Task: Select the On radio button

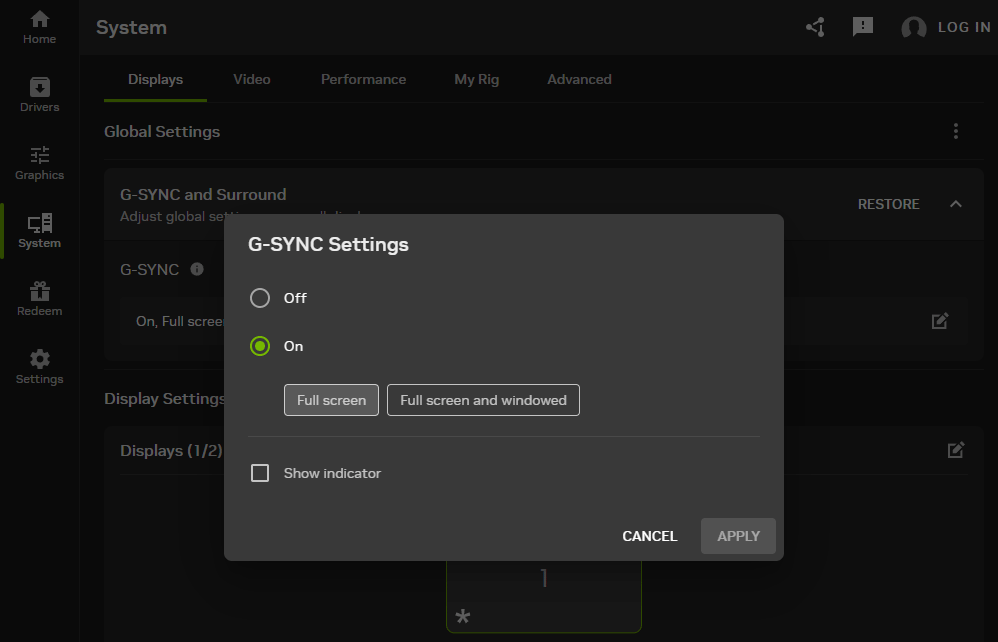Action: point(260,346)
